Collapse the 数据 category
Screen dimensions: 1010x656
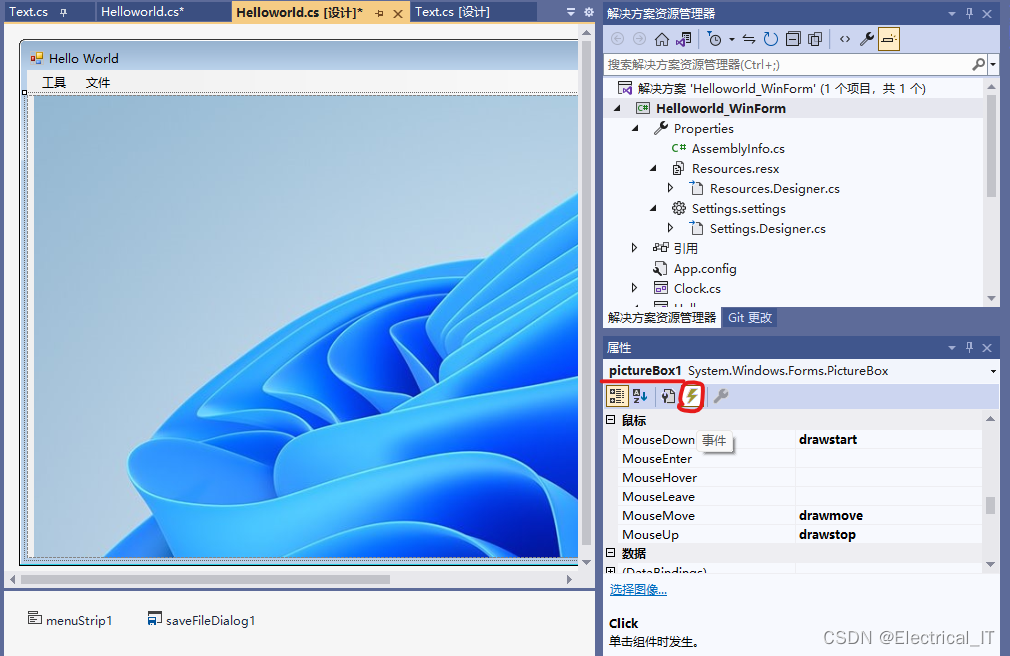[611, 553]
